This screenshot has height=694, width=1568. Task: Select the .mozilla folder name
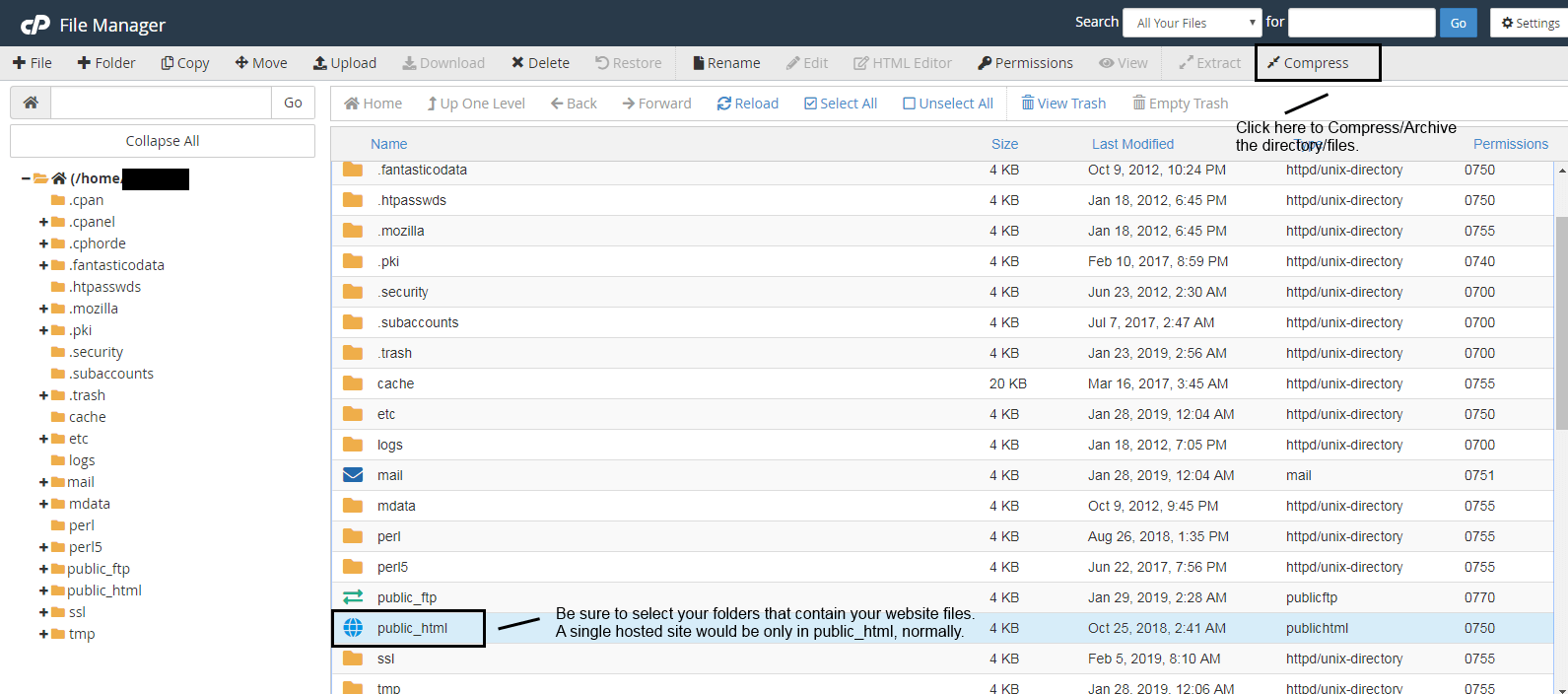click(401, 231)
